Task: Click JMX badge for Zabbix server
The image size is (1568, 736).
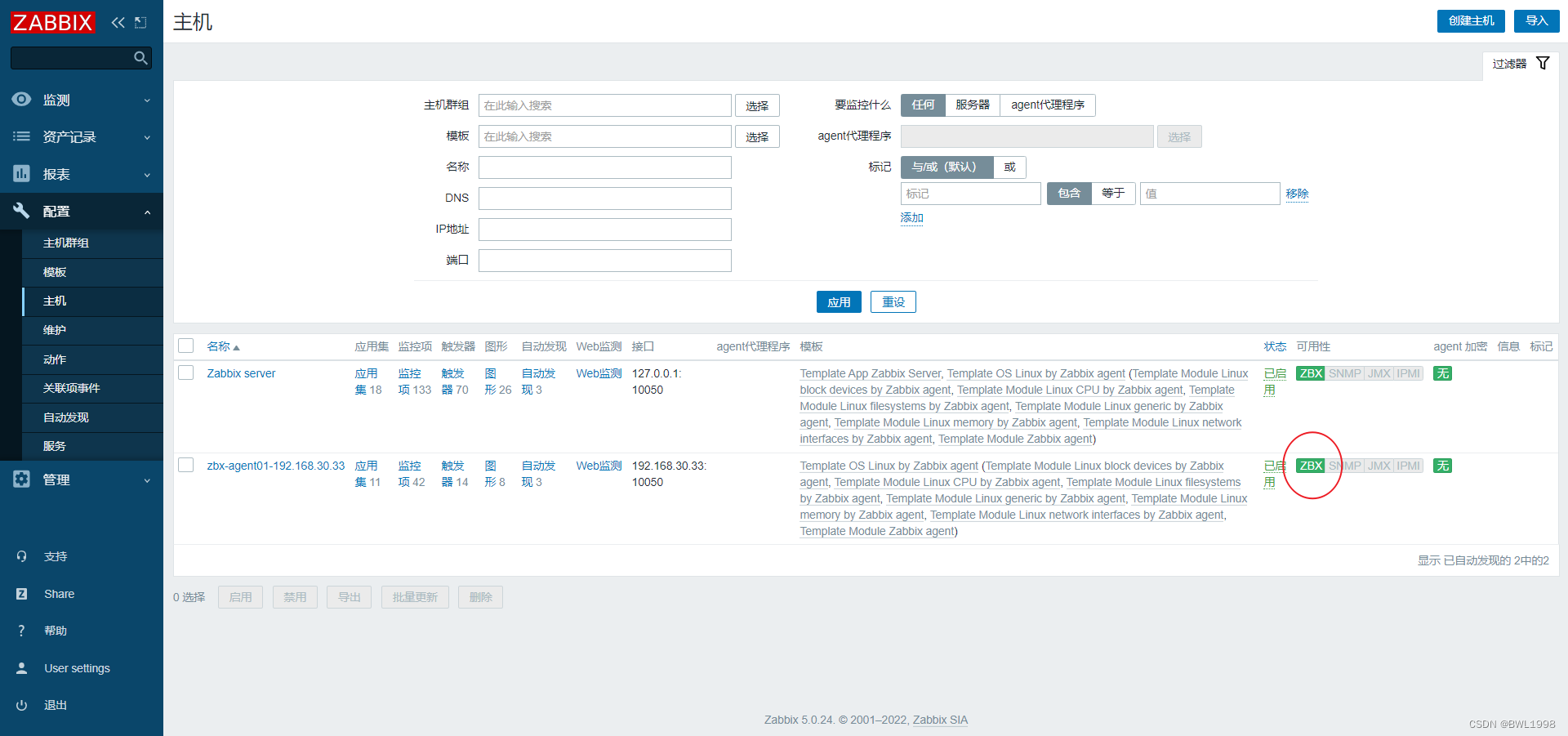Action: [x=1379, y=373]
